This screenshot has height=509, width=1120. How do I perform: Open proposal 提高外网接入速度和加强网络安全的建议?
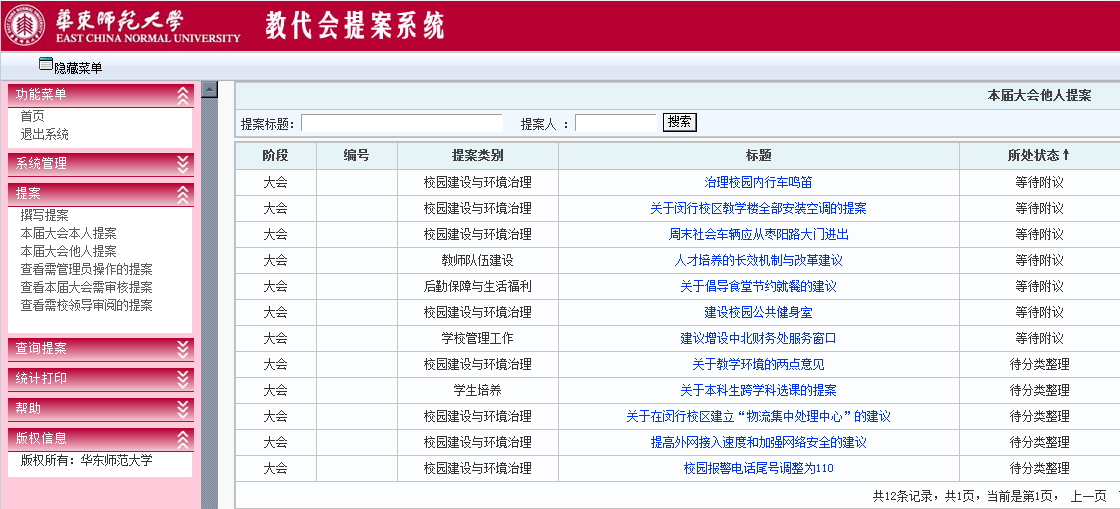pyautogui.click(x=758, y=443)
